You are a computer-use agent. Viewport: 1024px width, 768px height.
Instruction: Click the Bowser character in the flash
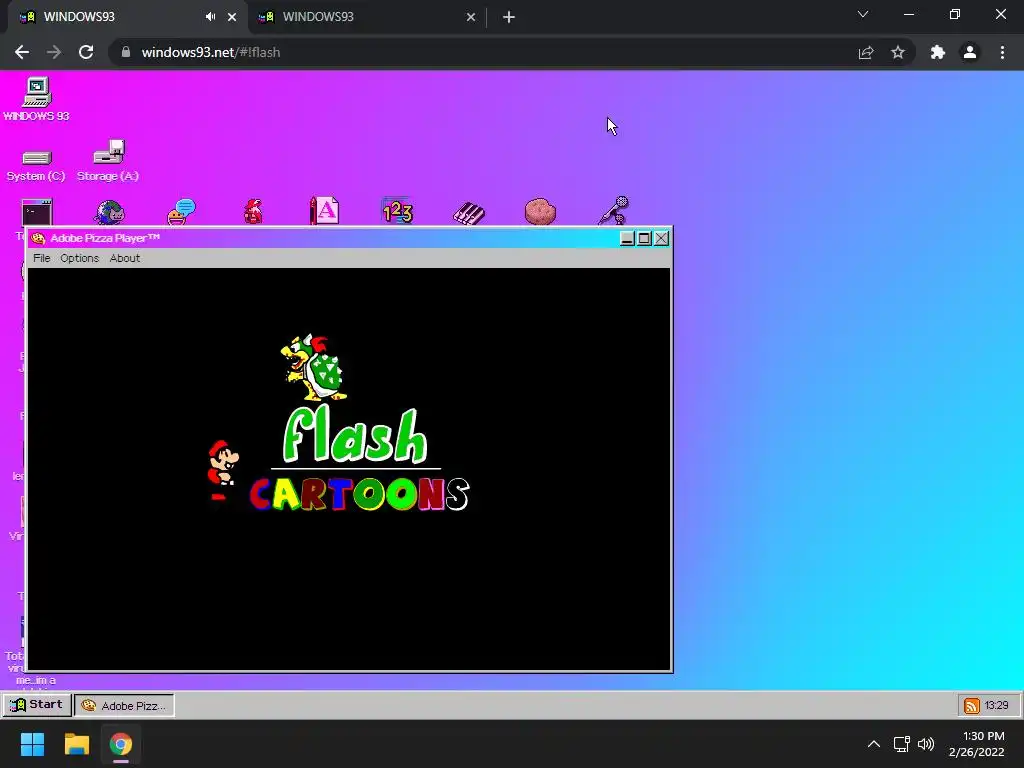click(314, 367)
